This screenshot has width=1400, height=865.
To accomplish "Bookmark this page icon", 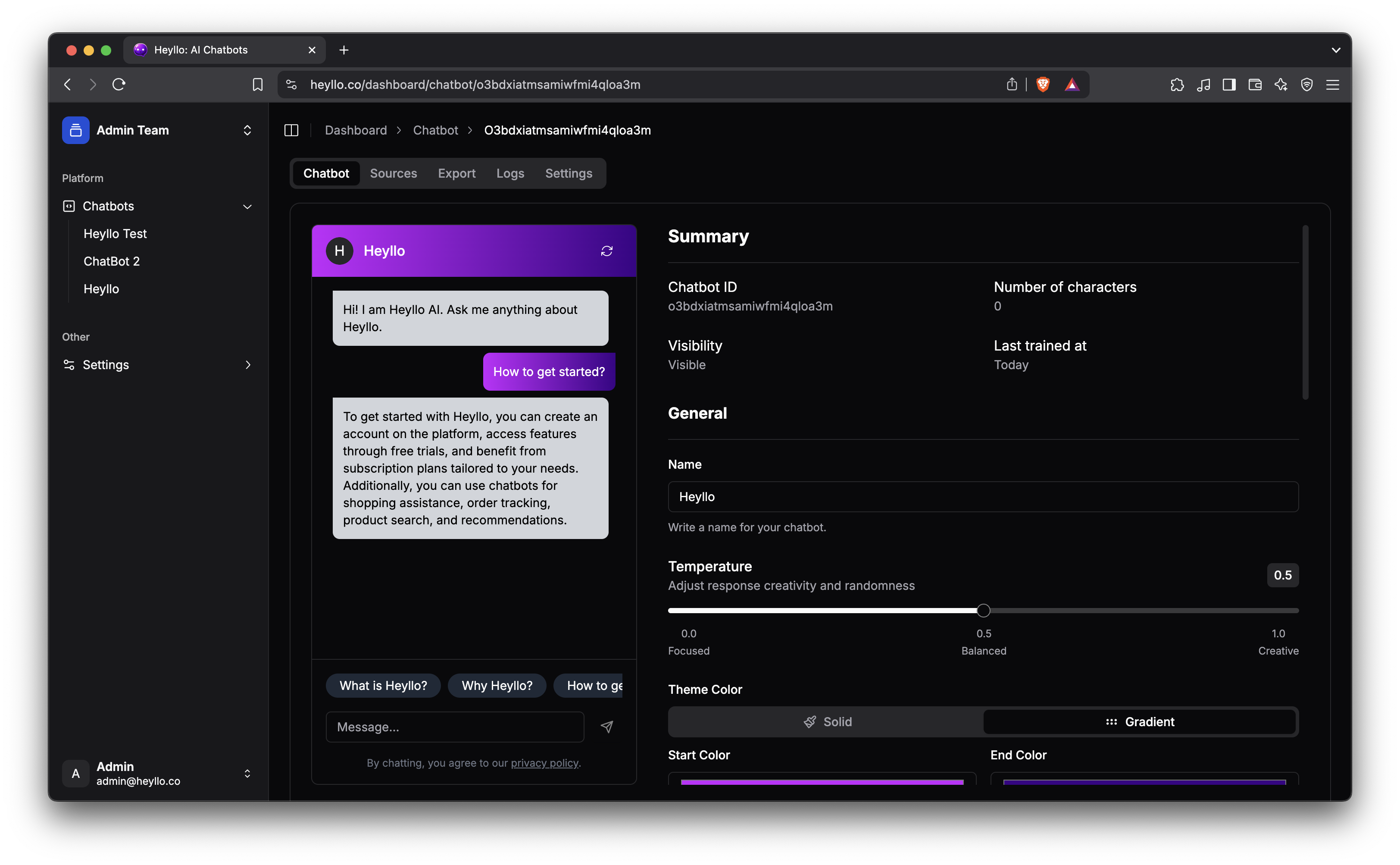I will tap(257, 85).
